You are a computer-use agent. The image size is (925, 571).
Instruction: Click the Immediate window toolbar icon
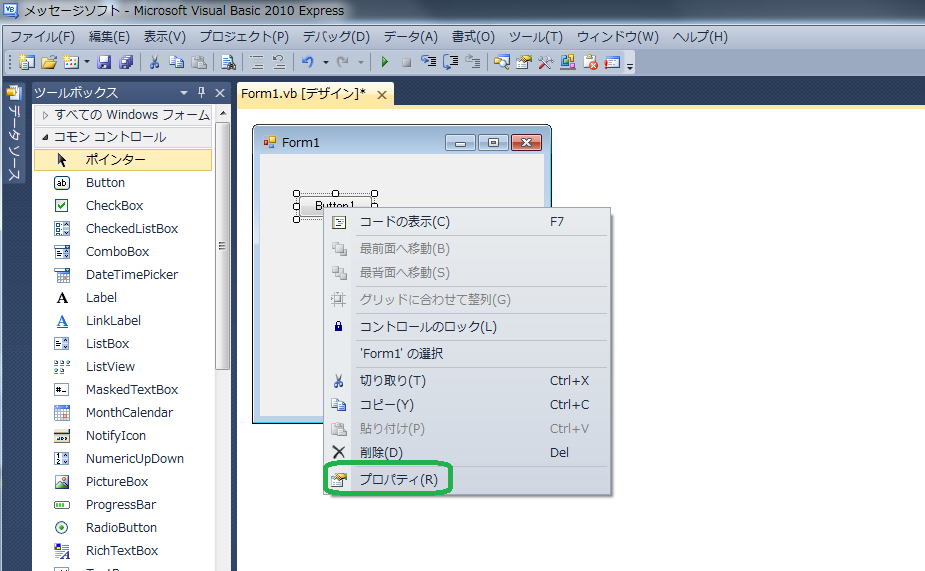click(612, 62)
